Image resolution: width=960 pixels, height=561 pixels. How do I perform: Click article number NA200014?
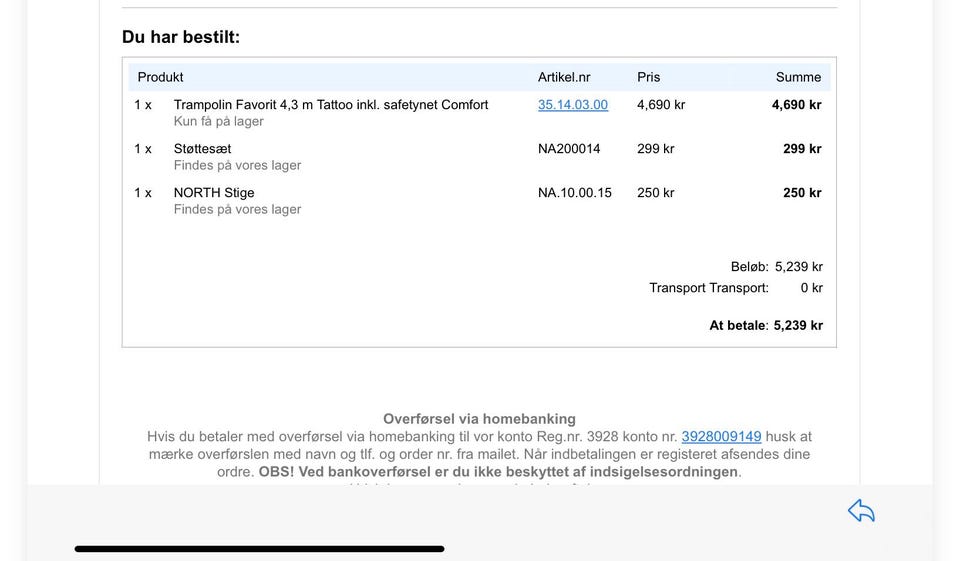point(569,149)
